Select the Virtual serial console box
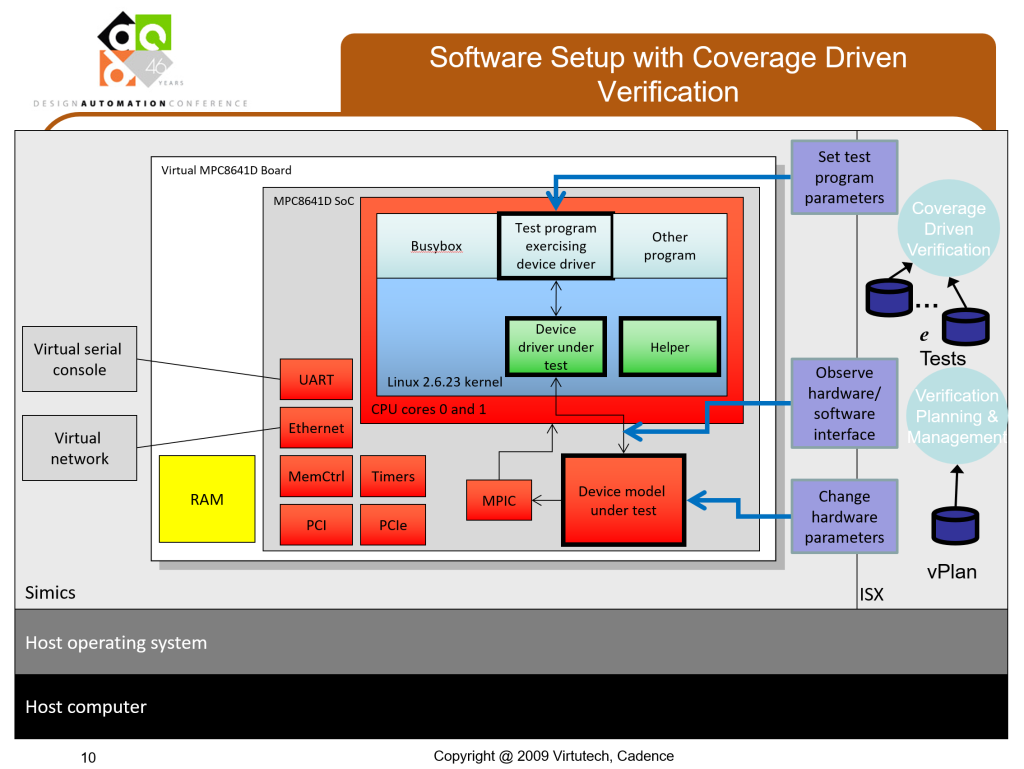This screenshot has height=769, width=1024. (x=79, y=359)
